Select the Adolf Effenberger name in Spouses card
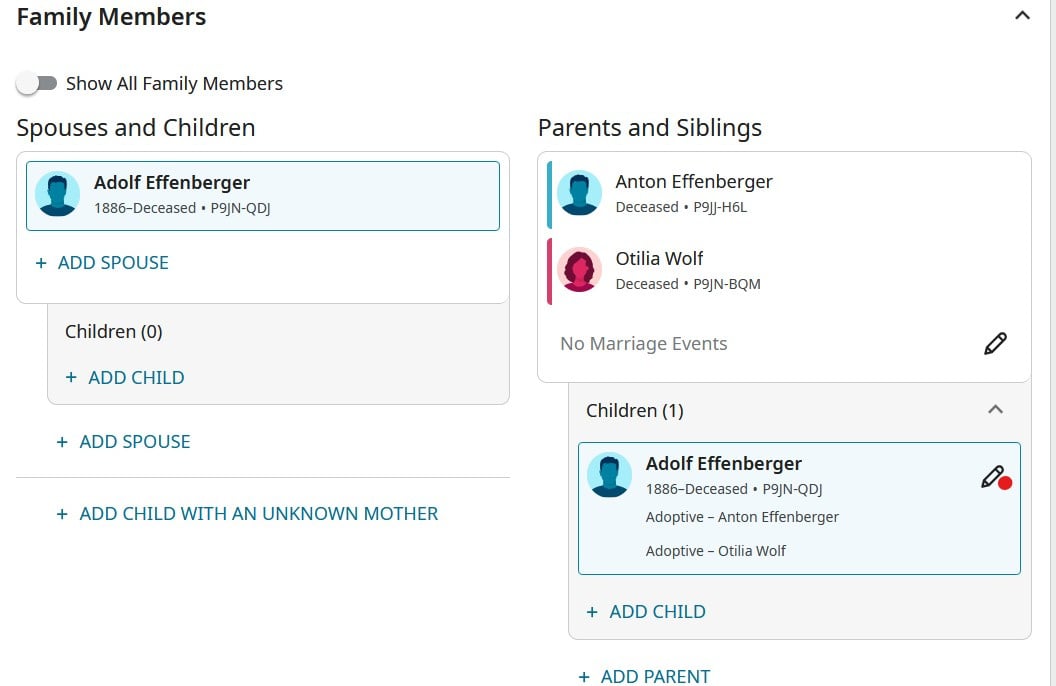1056x686 pixels. 172,182
